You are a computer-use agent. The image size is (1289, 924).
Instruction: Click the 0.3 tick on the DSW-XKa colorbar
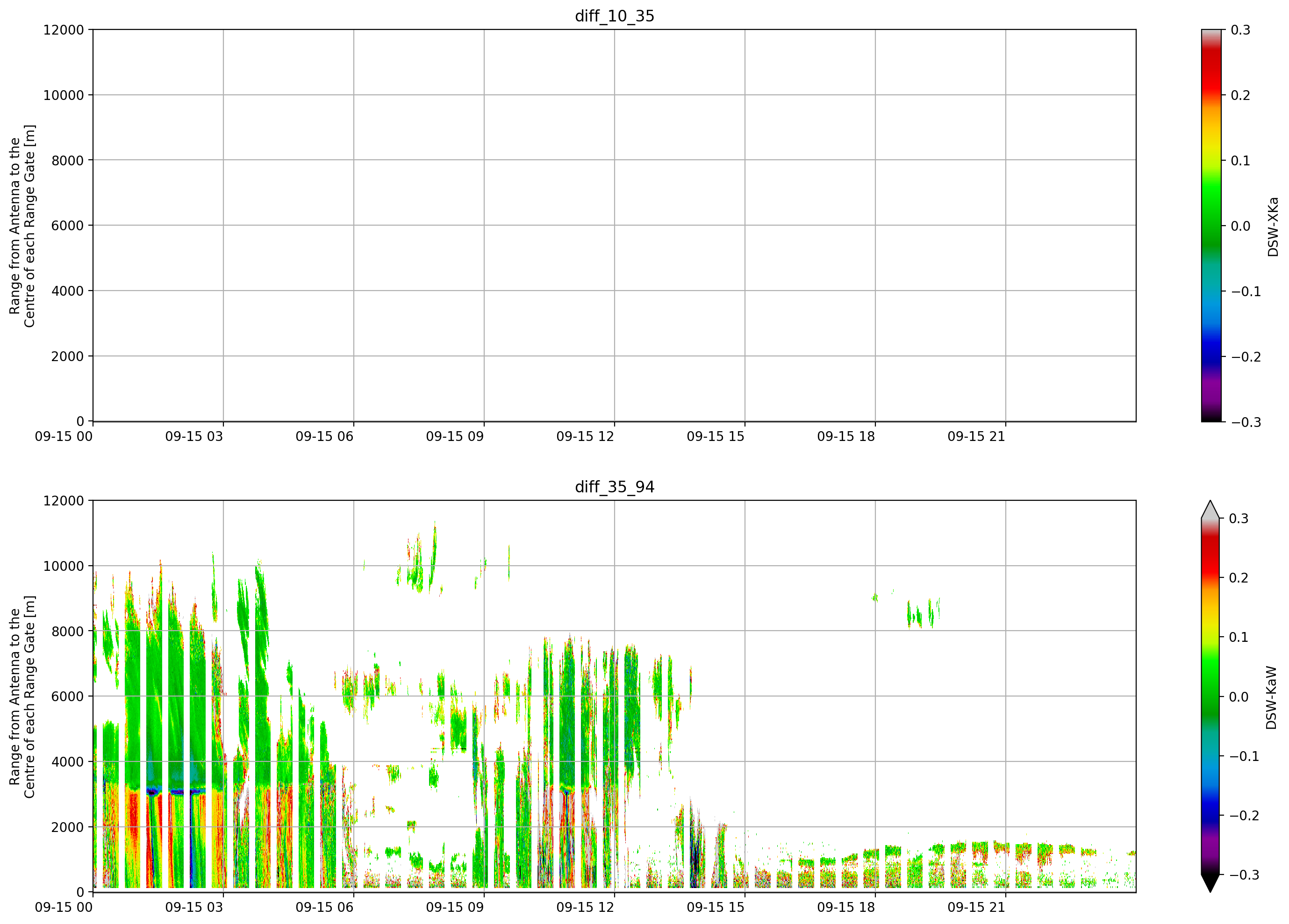(x=1241, y=29)
